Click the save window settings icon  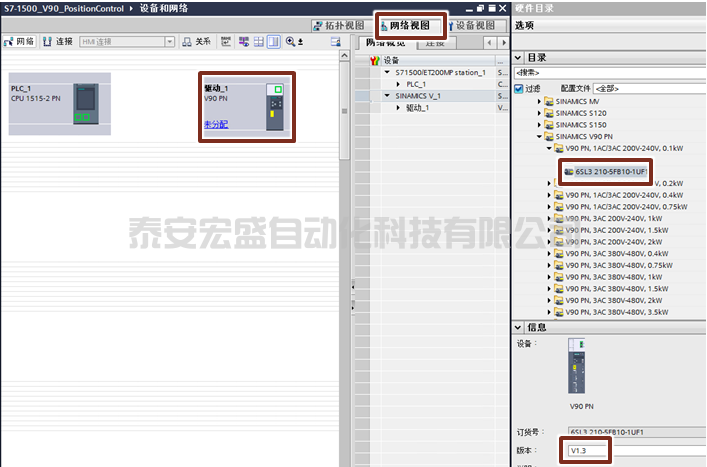[x=335, y=41]
